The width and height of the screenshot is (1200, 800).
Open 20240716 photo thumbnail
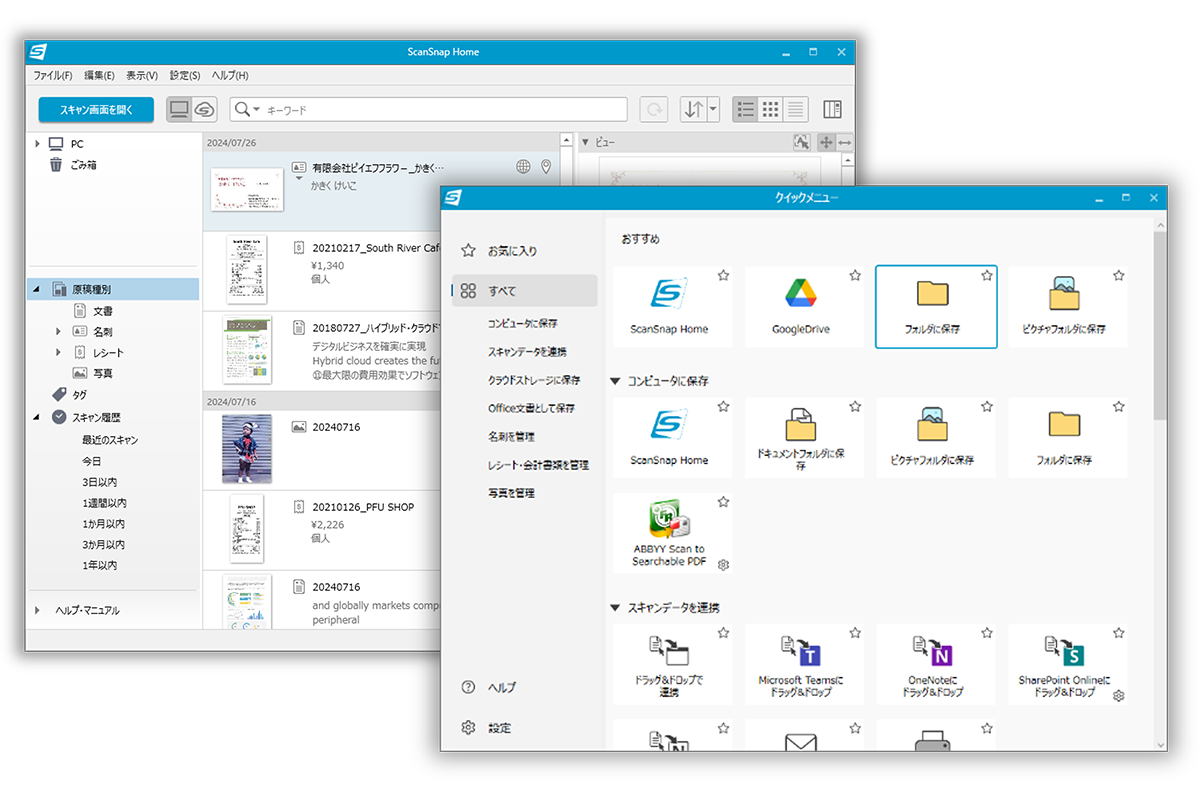tap(247, 450)
